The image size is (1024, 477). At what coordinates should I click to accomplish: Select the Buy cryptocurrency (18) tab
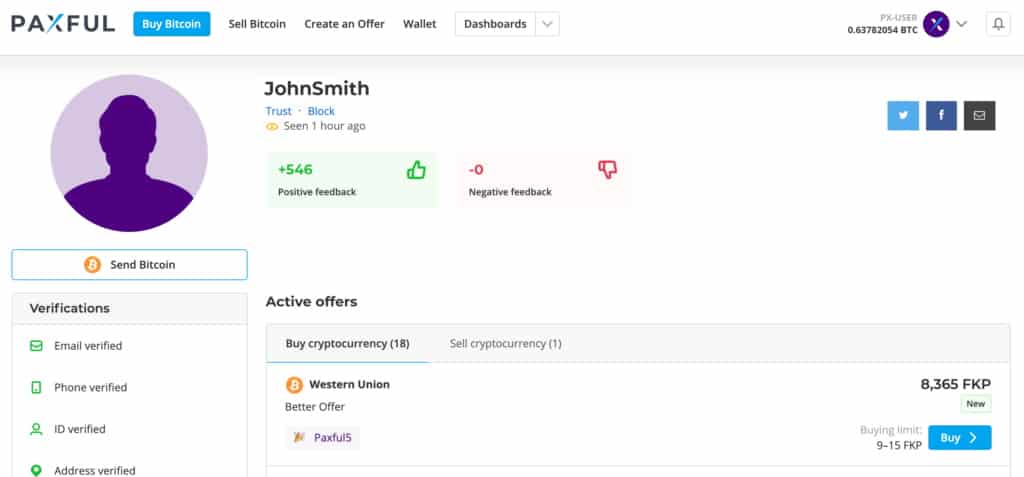(x=347, y=344)
